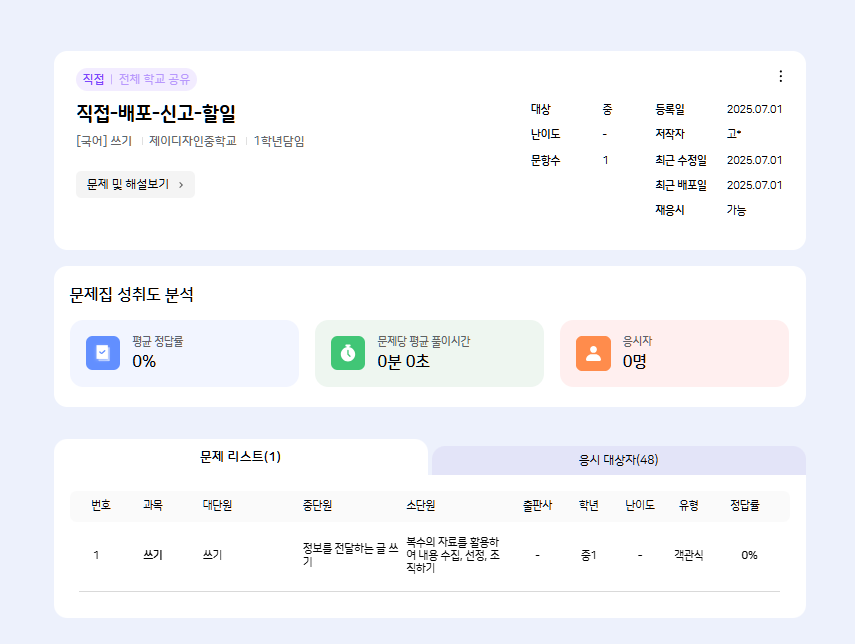855x644 pixels.
Task: Click the title 직접-배포-신고-할일
Action: click(156, 113)
